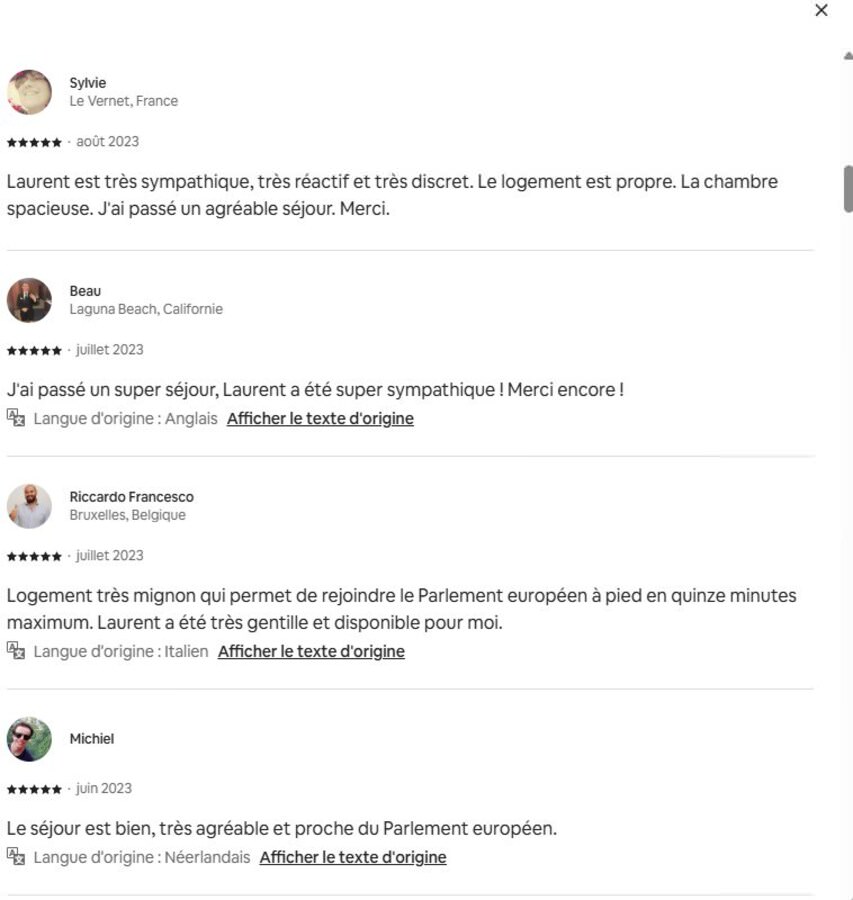The height and width of the screenshot is (900, 853).
Task: Click the scrollbar up arrow
Action: point(848,57)
